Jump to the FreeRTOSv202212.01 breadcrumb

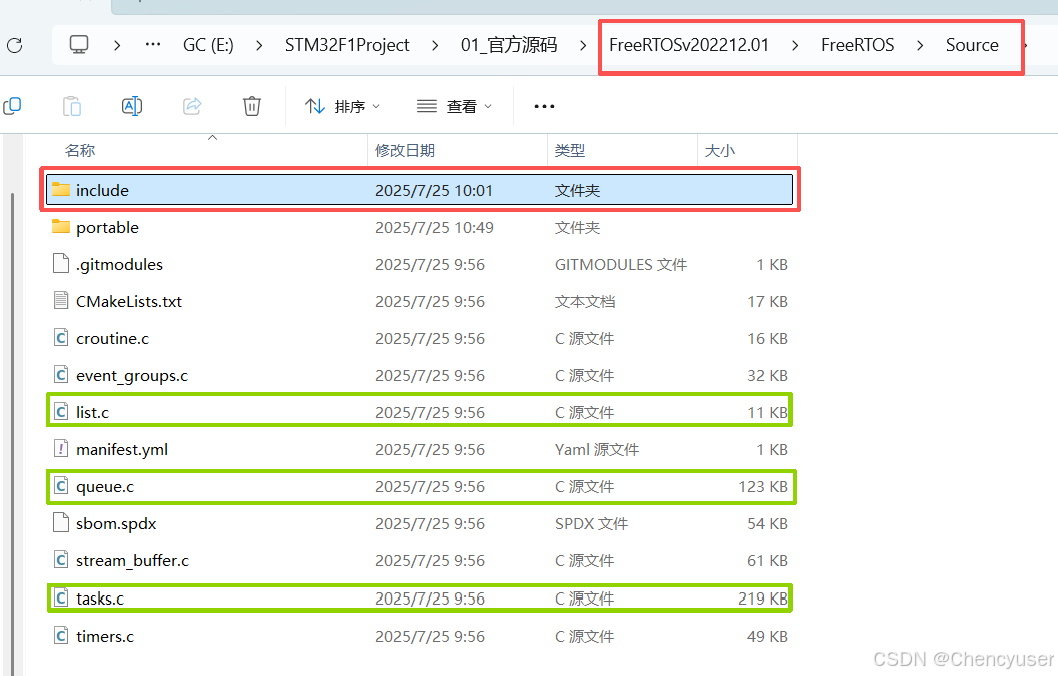pyautogui.click(x=689, y=45)
